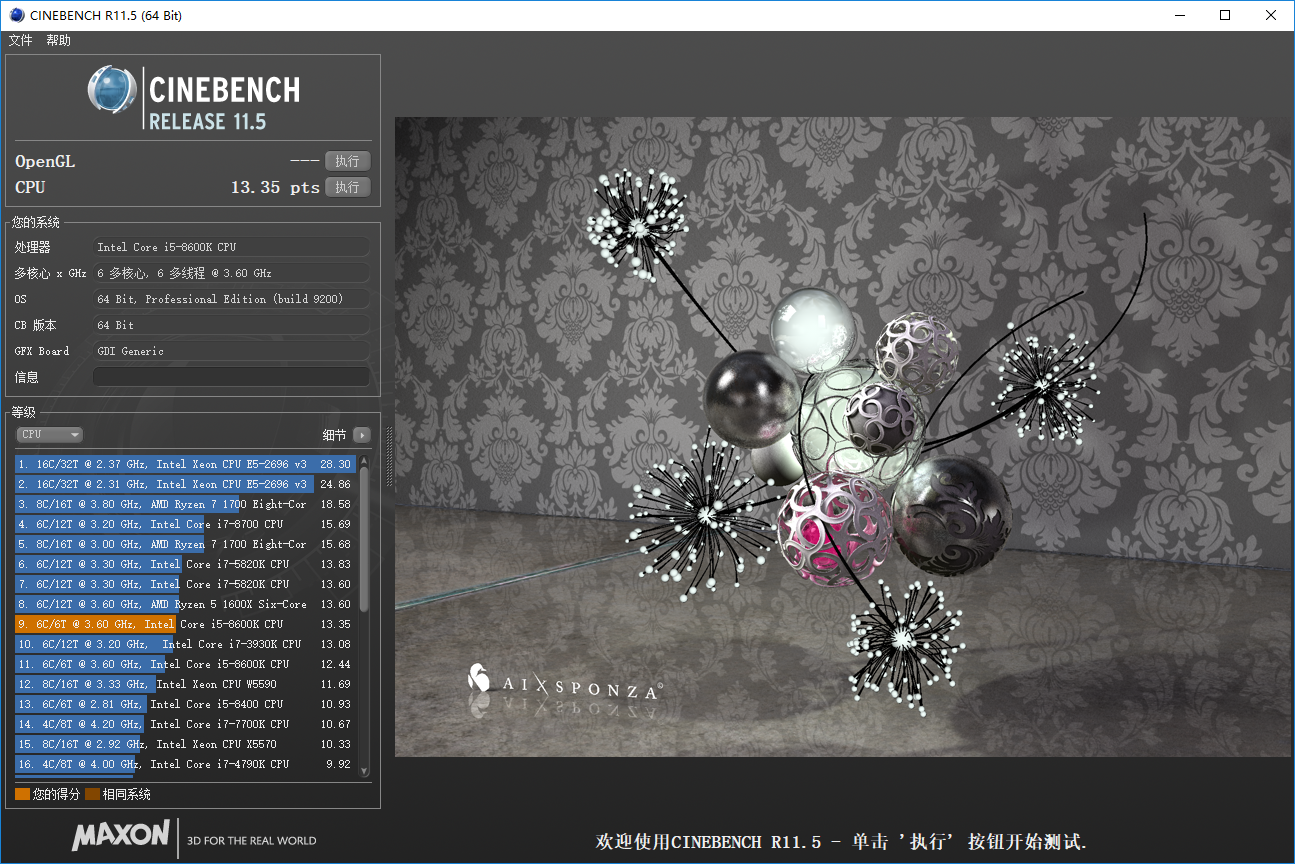Viewport: 1295px width, 864px height.
Task: Open the 帮助 menu
Action: [x=59, y=41]
